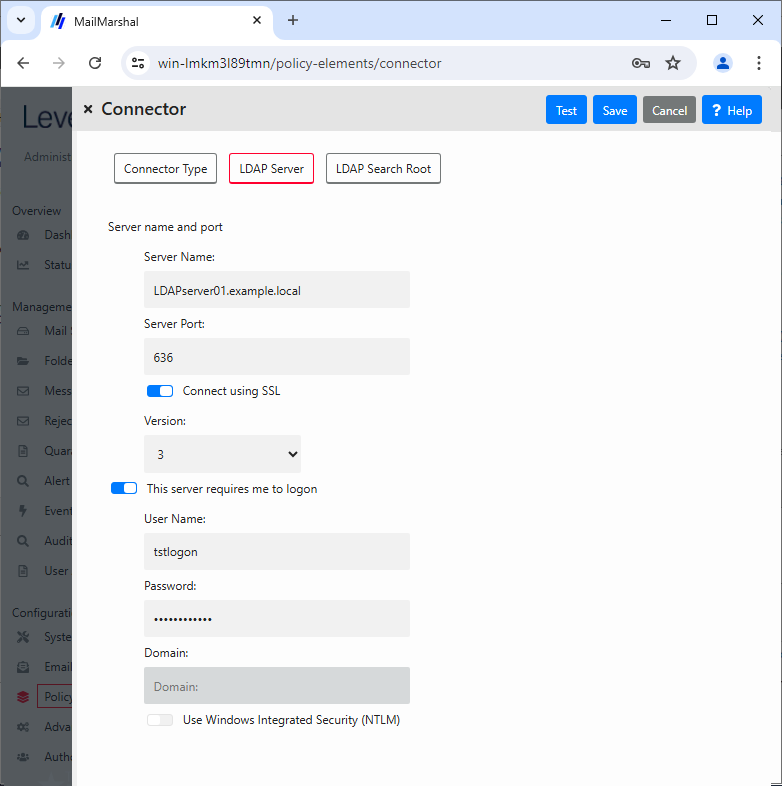This screenshot has height=786, width=782.
Task: Select the LDAP Server tab
Action: click(x=271, y=168)
